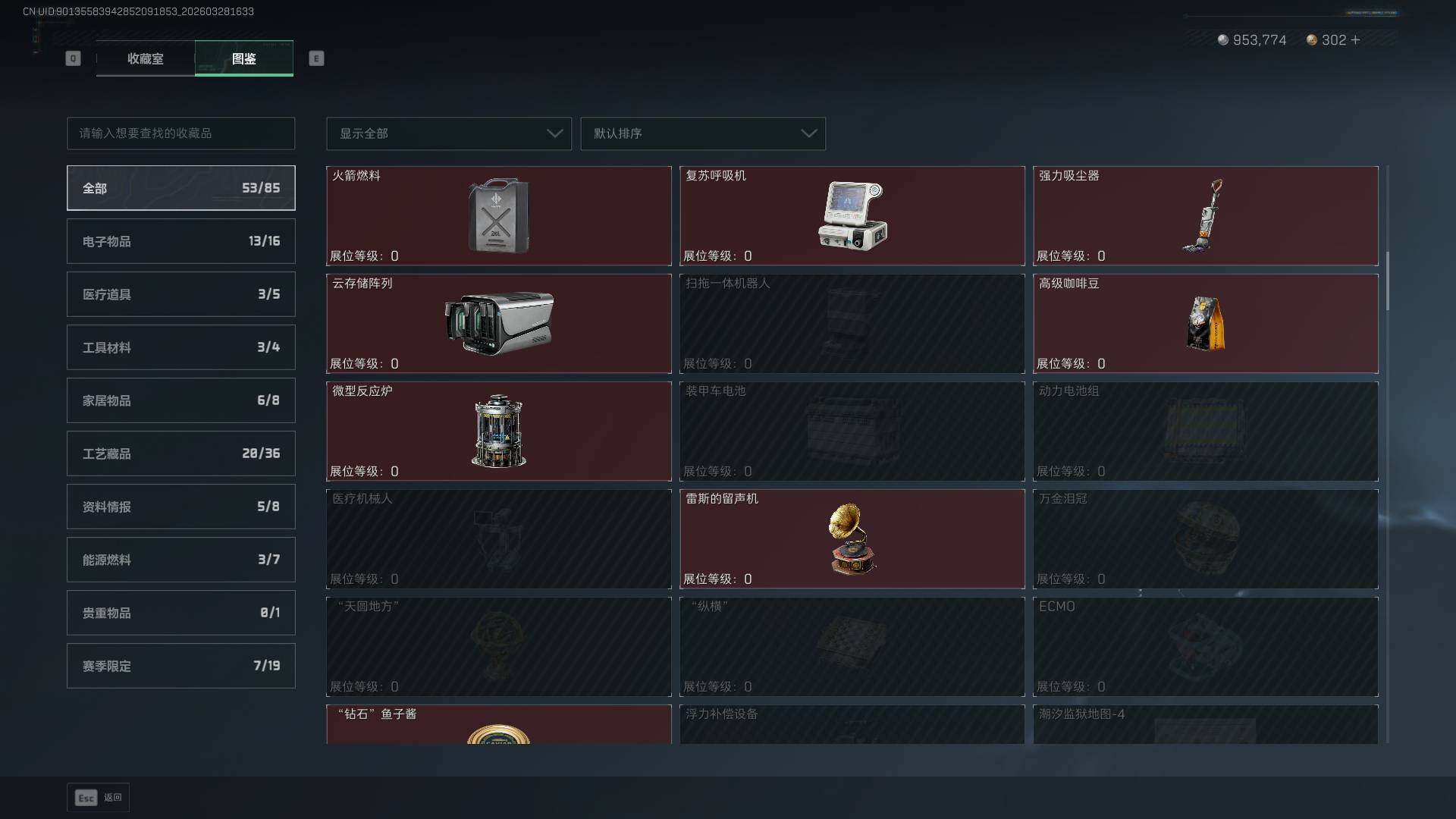The height and width of the screenshot is (819, 1456).
Task: Switch to the 收藏室 tab
Action: pyautogui.click(x=146, y=58)
